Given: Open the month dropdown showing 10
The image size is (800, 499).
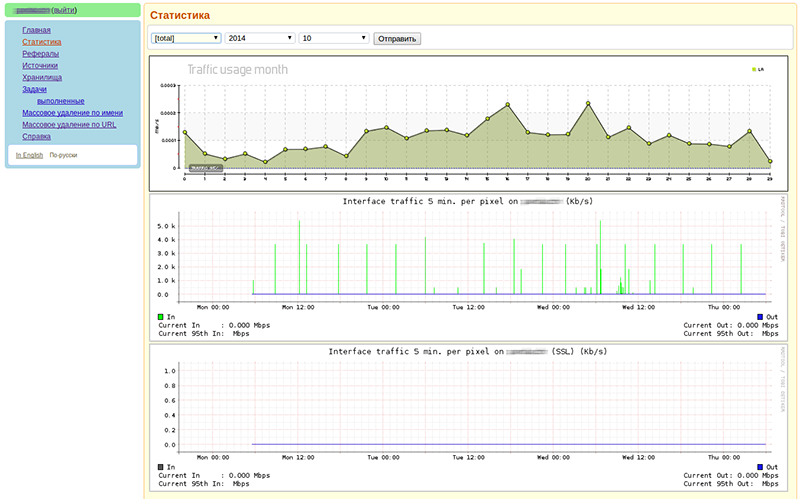Looking at the screenshot, I should 334,38.
